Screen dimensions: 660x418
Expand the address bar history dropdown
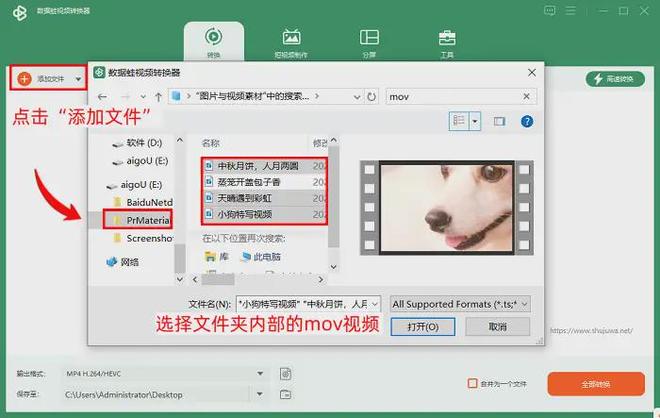coord(357,97)
